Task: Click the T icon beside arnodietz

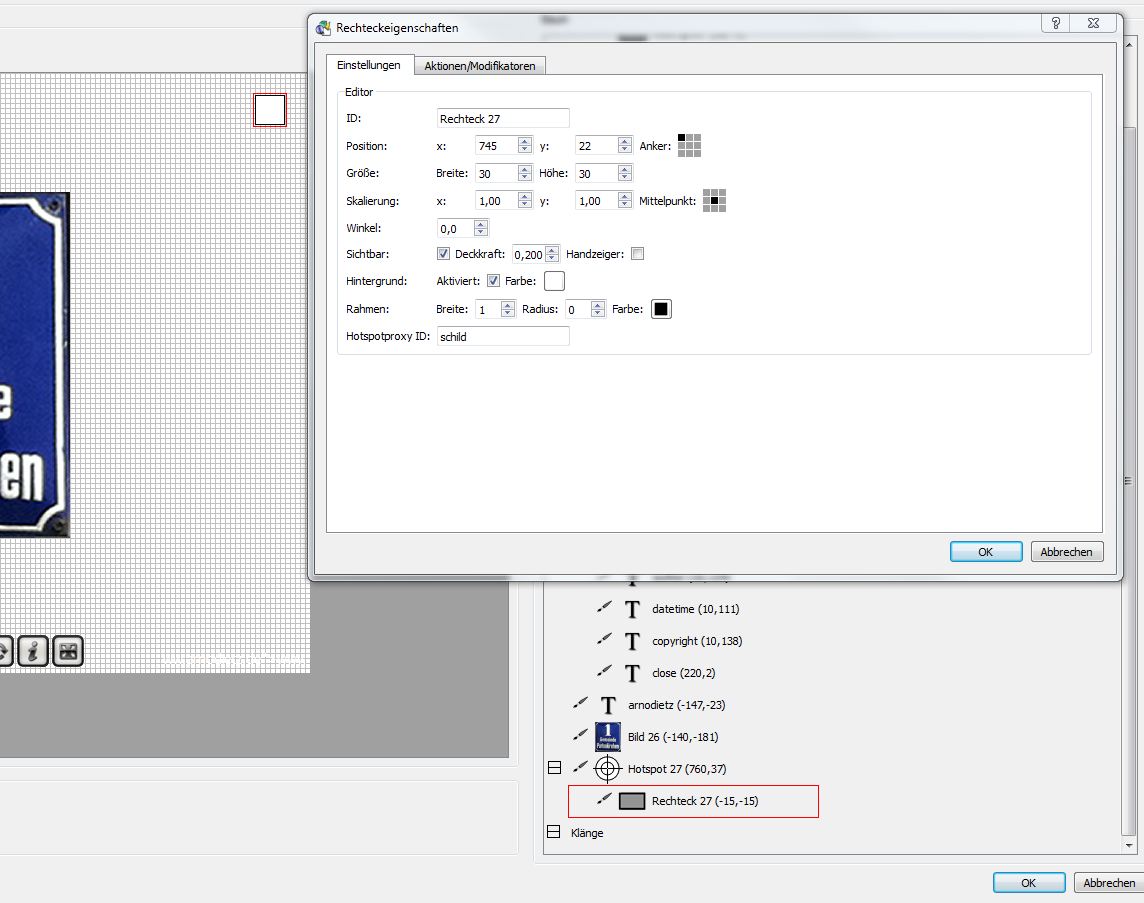Action: pyautogui.click(x=608, y=705)
